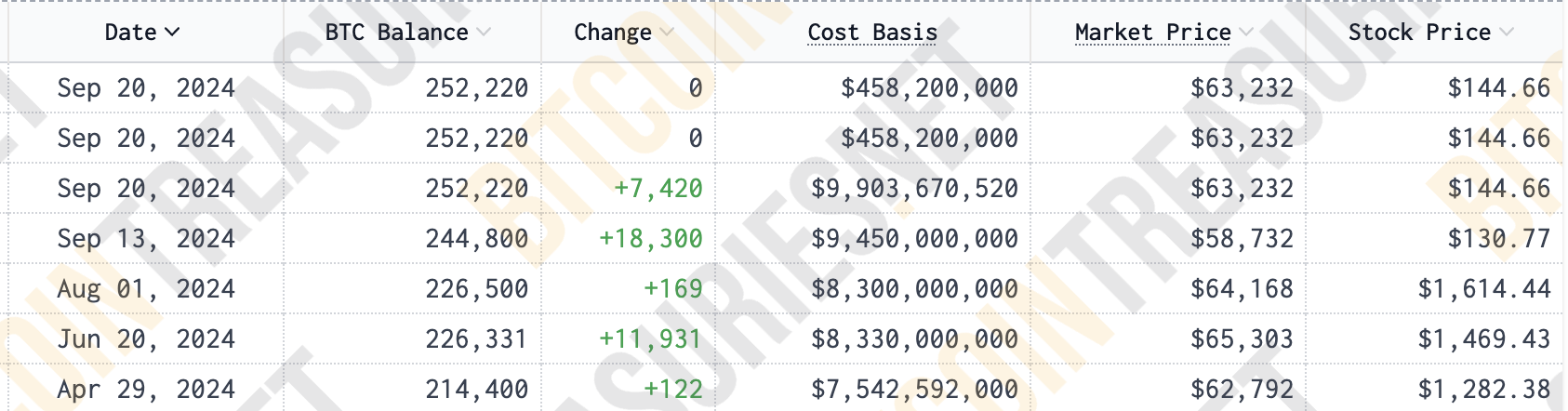
Task: Sort by Change header text
Action: coord(612,33)
